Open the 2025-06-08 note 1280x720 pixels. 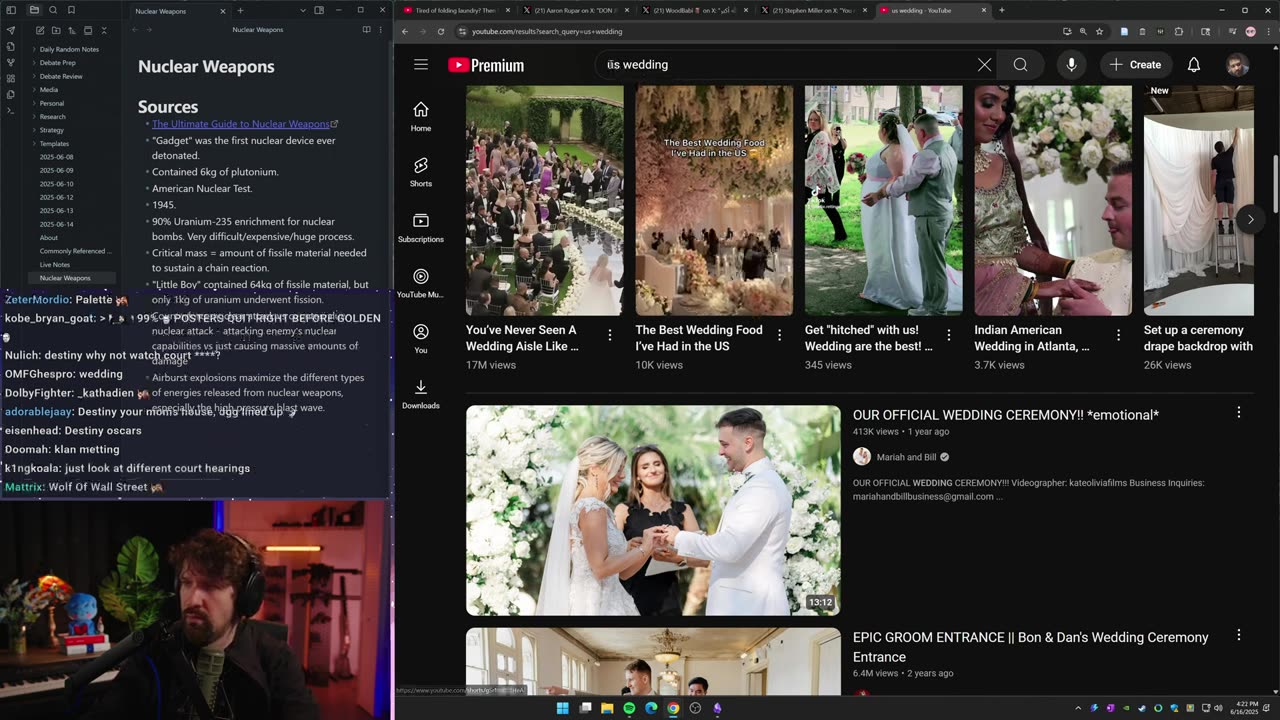tap(56, 157)
